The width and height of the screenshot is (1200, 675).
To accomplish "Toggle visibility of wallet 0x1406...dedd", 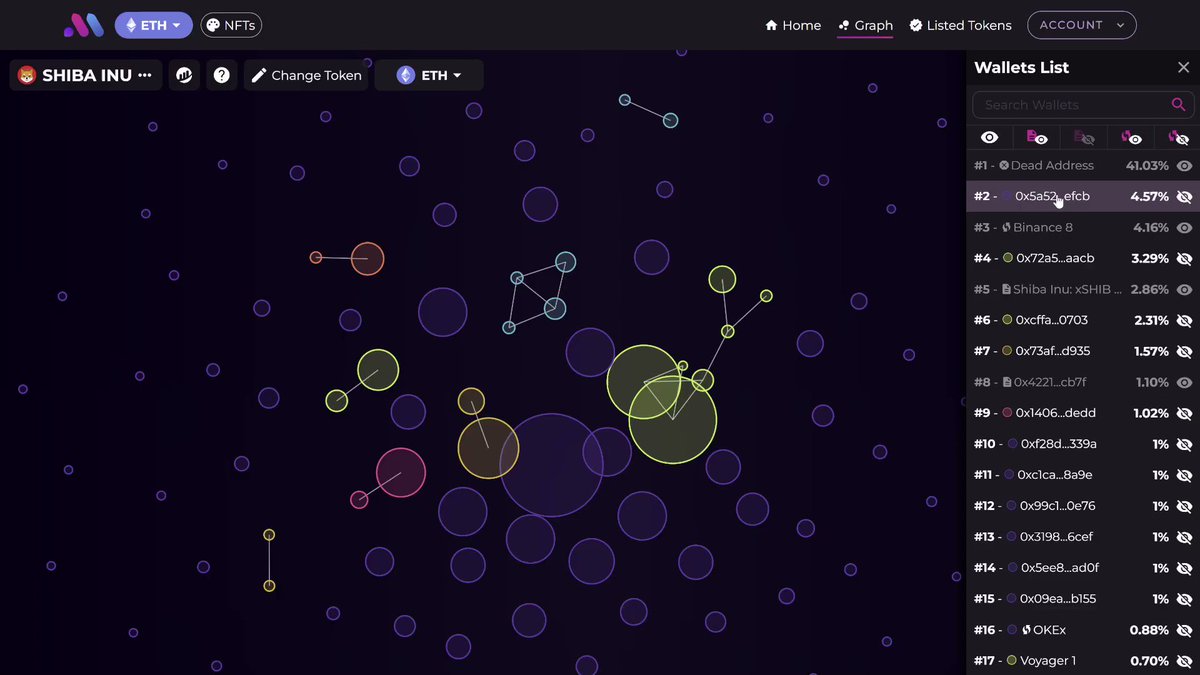I will click(1185, 414).
